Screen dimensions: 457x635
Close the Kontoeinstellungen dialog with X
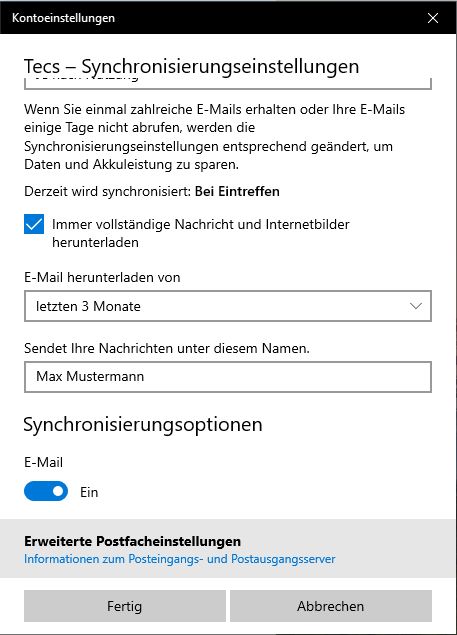click(x=433, y=18)
